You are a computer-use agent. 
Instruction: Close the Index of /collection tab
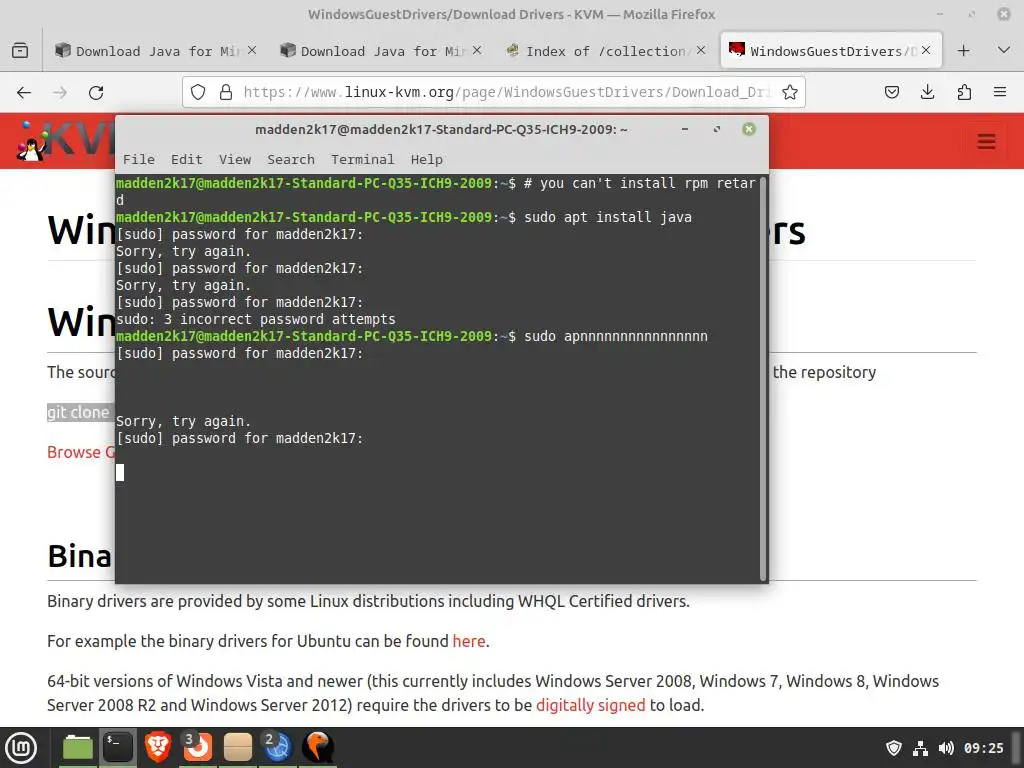click(701, 50)
